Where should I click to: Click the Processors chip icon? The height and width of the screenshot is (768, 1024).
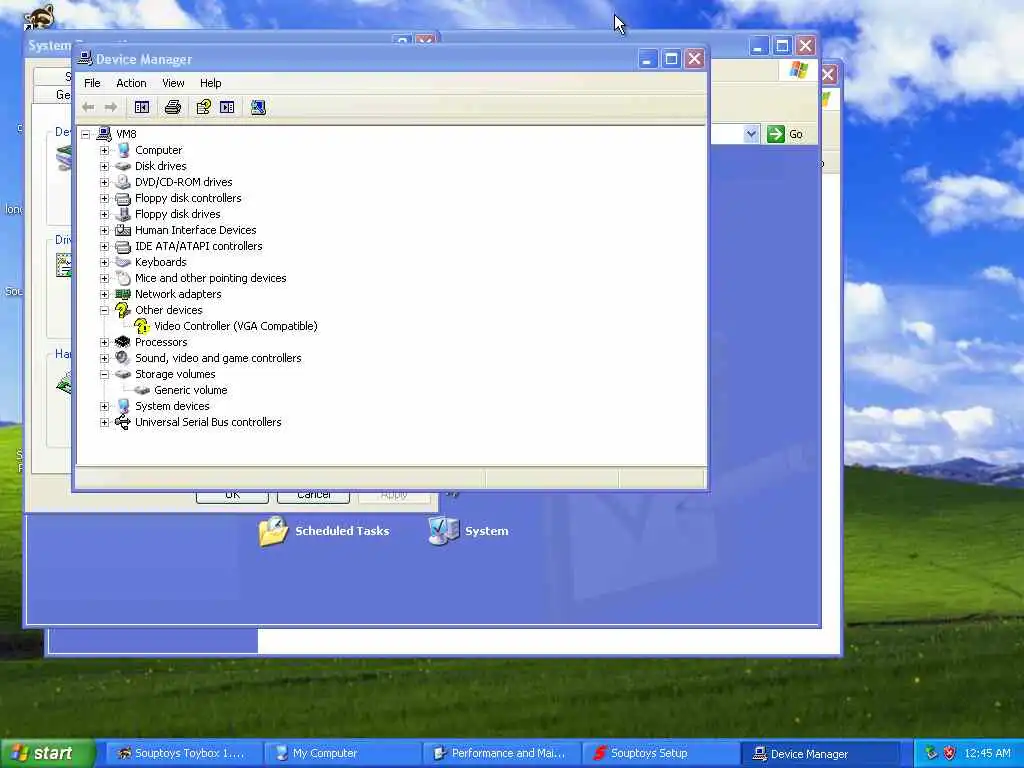point(123,342)
